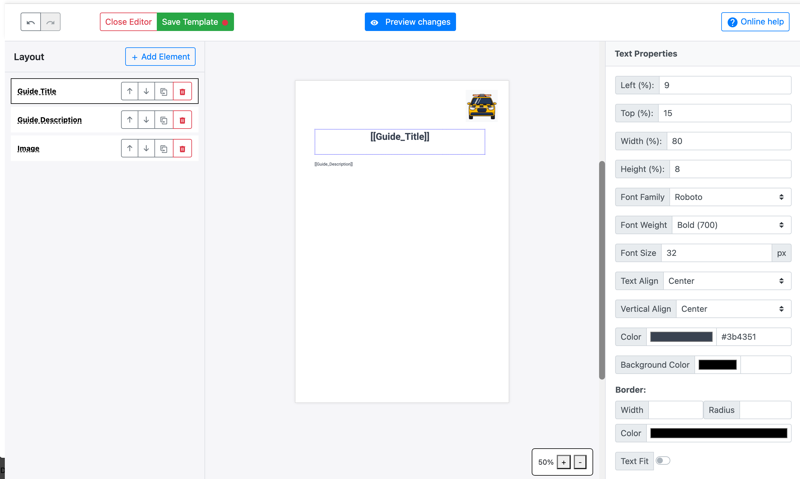Image resolution: width=800 pixels, height=479 pixels.
Task: Open the text Color swatch picker
Action: pos(681,337)
